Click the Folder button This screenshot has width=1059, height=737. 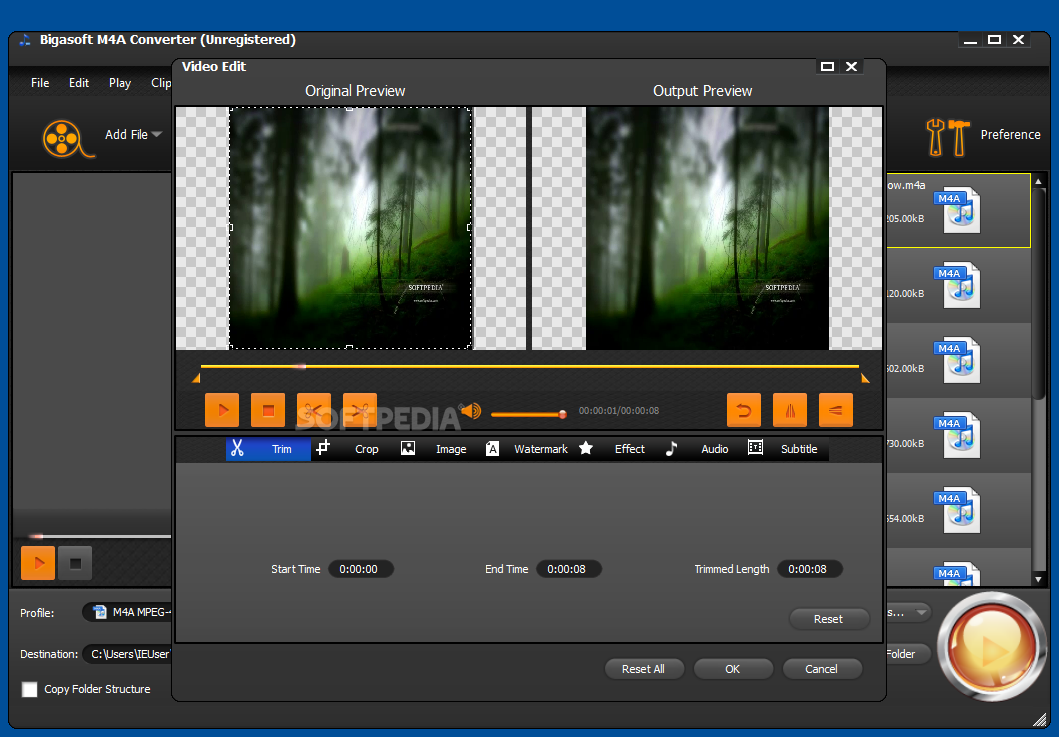[908, 654]
